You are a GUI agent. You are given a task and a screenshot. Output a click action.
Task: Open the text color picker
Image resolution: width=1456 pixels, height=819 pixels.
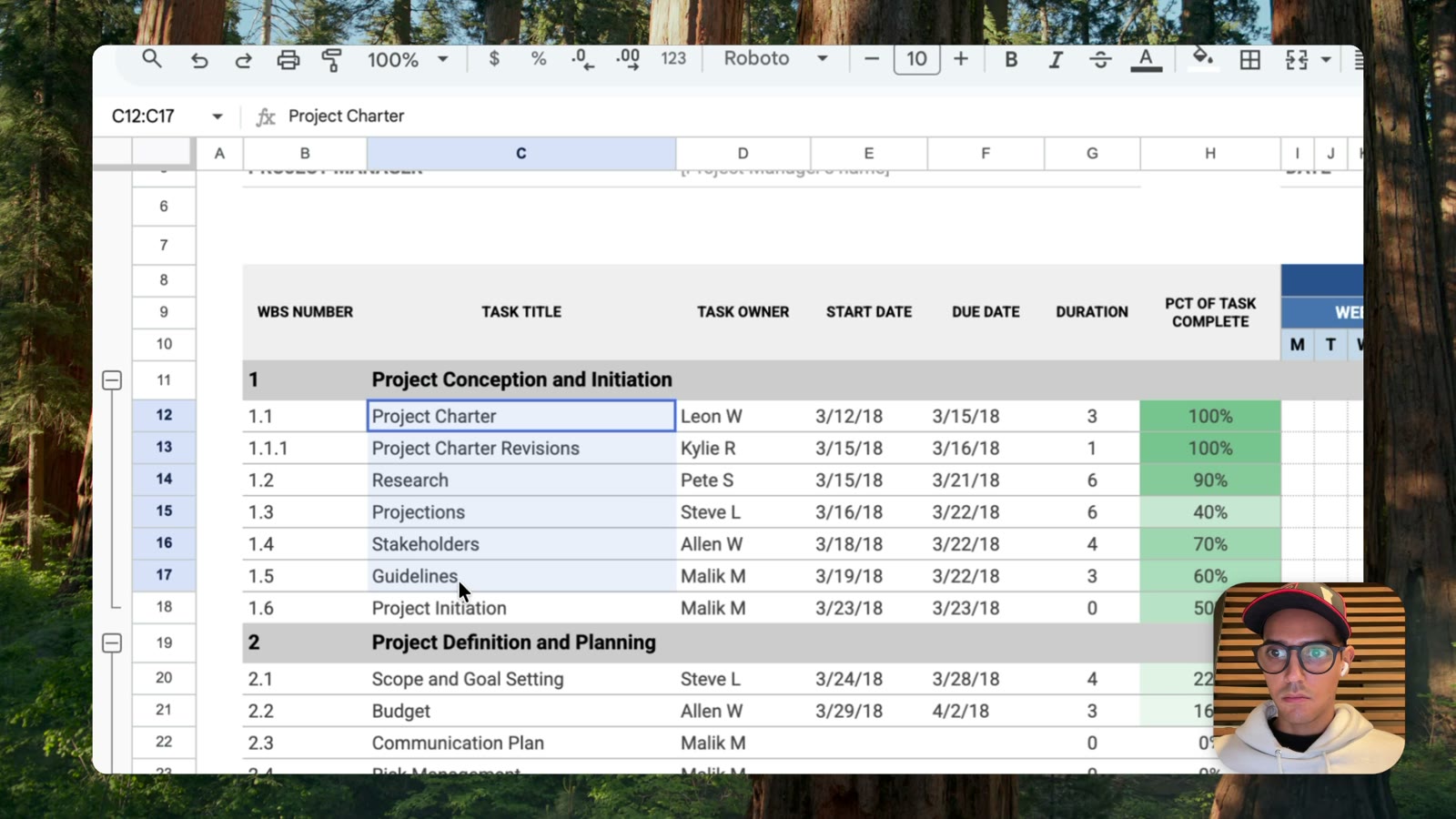pos(1146,60)
